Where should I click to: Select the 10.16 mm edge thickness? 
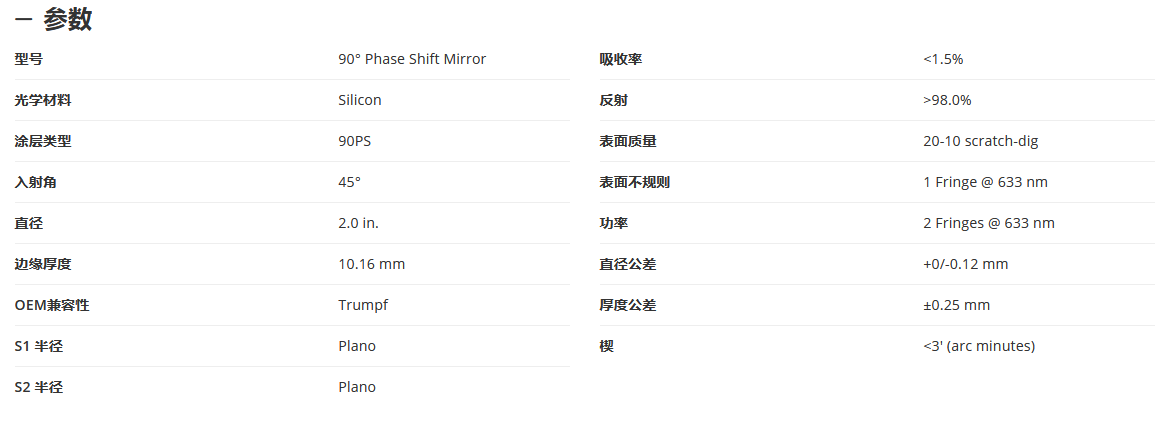(x=371, y=264)
